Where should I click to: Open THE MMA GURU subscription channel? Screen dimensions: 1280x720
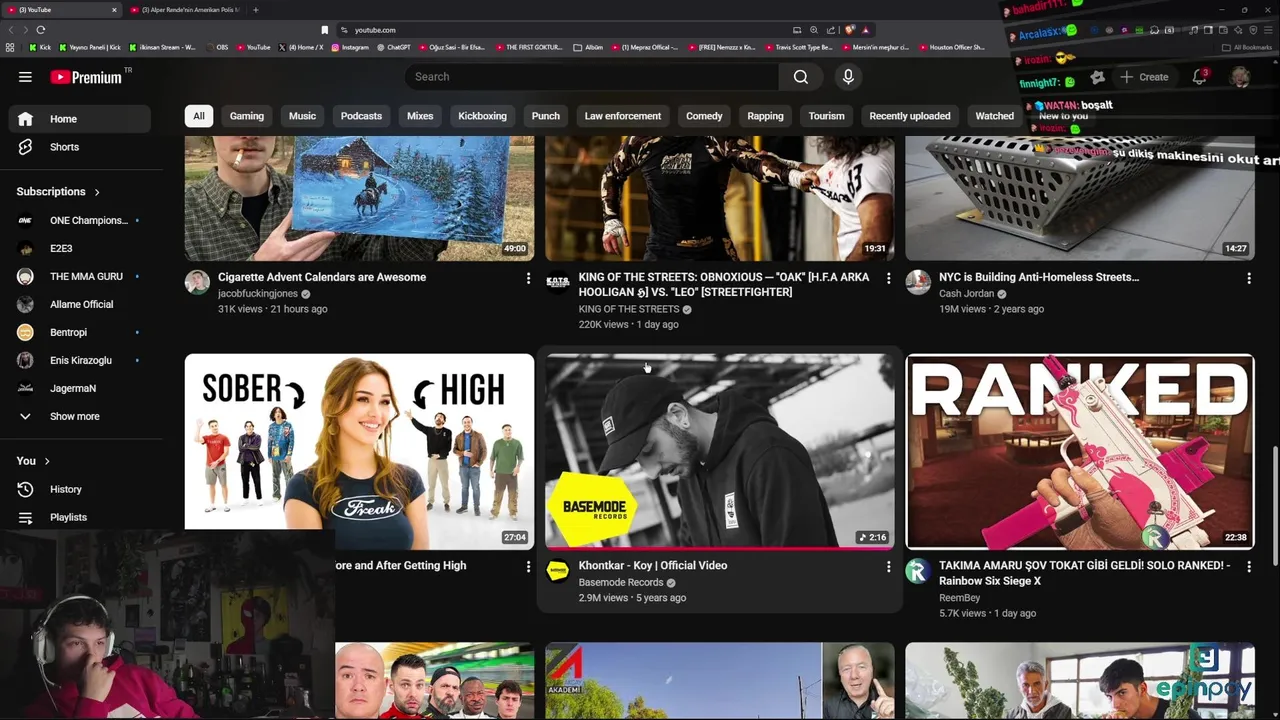(79, 276)
